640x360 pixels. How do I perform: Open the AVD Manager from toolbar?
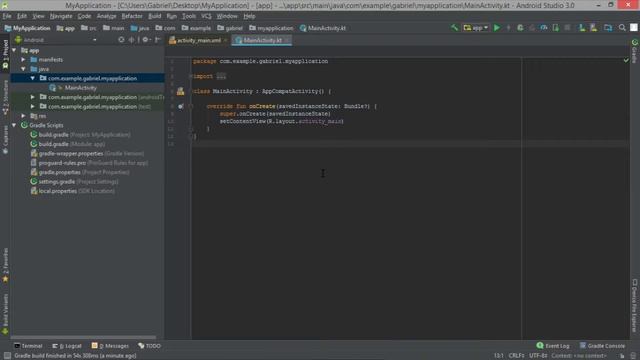coord(582,28)
